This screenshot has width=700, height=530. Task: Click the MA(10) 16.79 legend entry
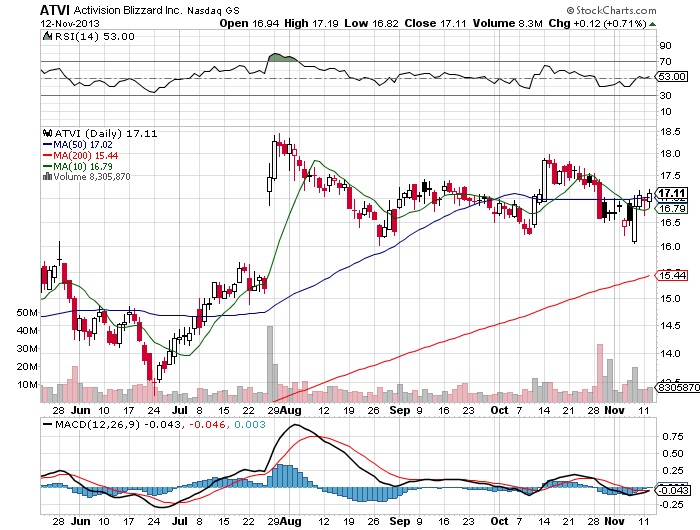pyautogui.click(x=78, y=166)
